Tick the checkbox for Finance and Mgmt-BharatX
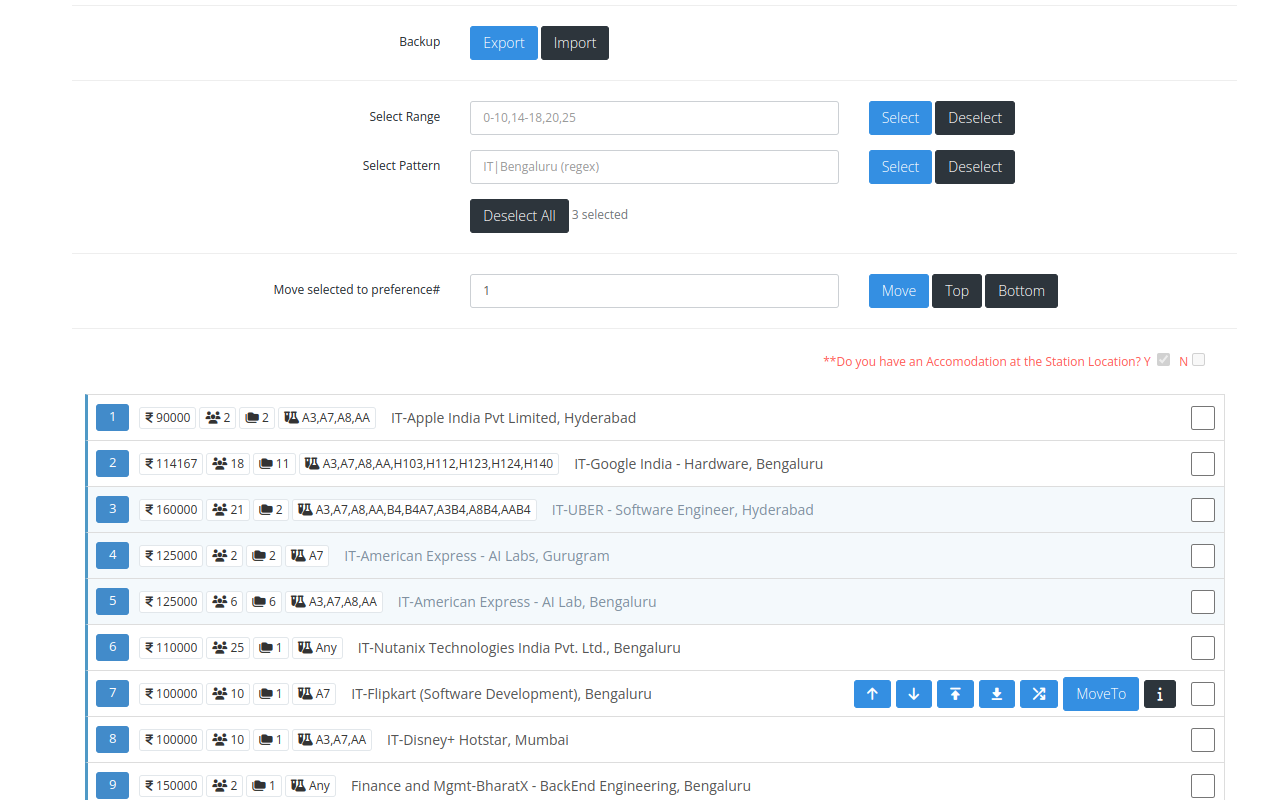The height and width of the screenshot is (800, 1280). point(1203,786)
